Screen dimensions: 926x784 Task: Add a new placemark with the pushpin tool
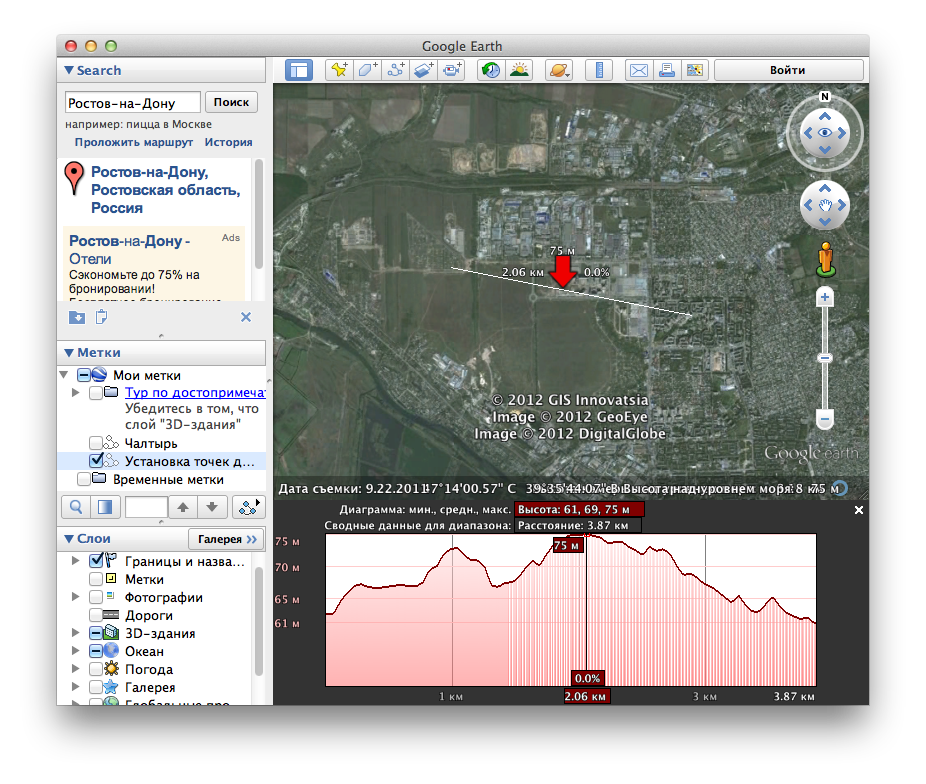pos(339,70)
